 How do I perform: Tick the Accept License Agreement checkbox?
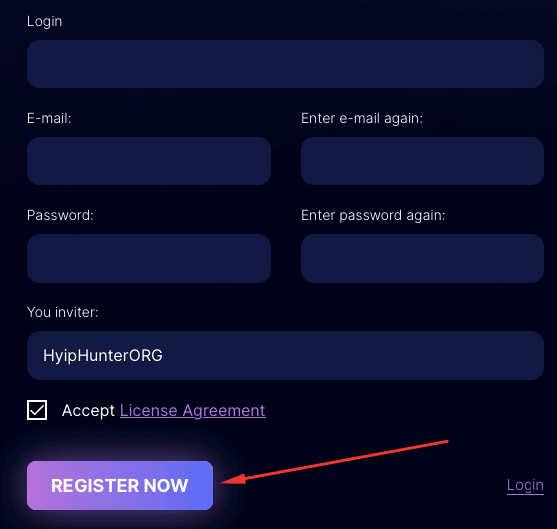[37, 410]
